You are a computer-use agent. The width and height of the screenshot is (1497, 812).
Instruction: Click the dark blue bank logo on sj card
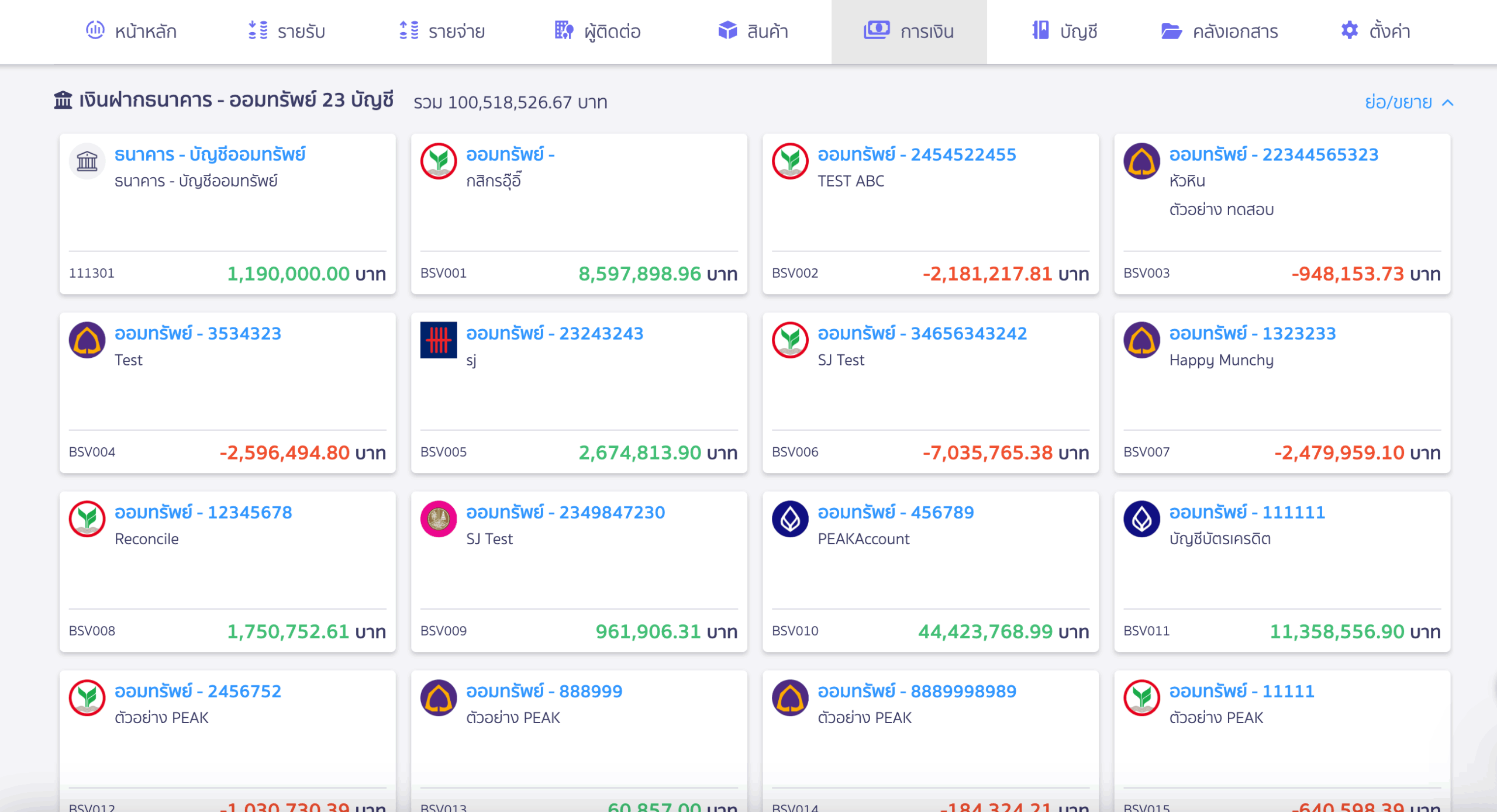click(439, 340)
